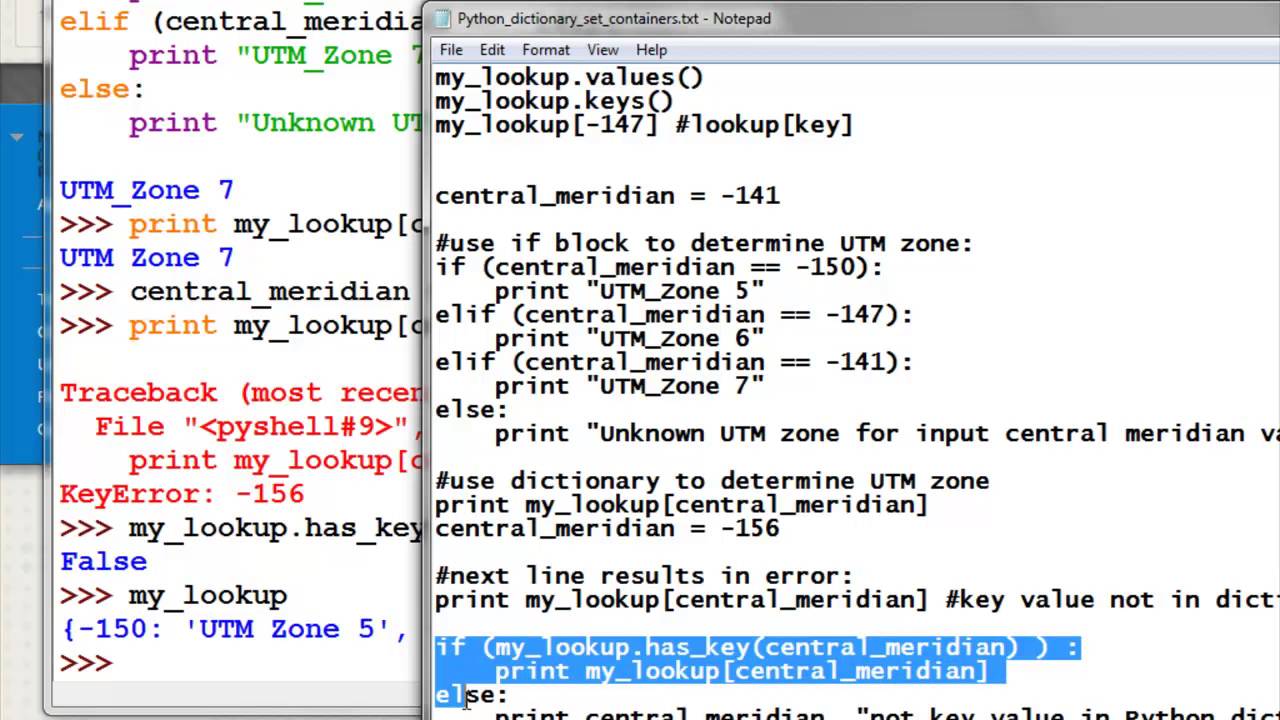Click the comment "#use if block to determine UTM zone:"
Screen dimensions: 1280x720
pos(704,244)
